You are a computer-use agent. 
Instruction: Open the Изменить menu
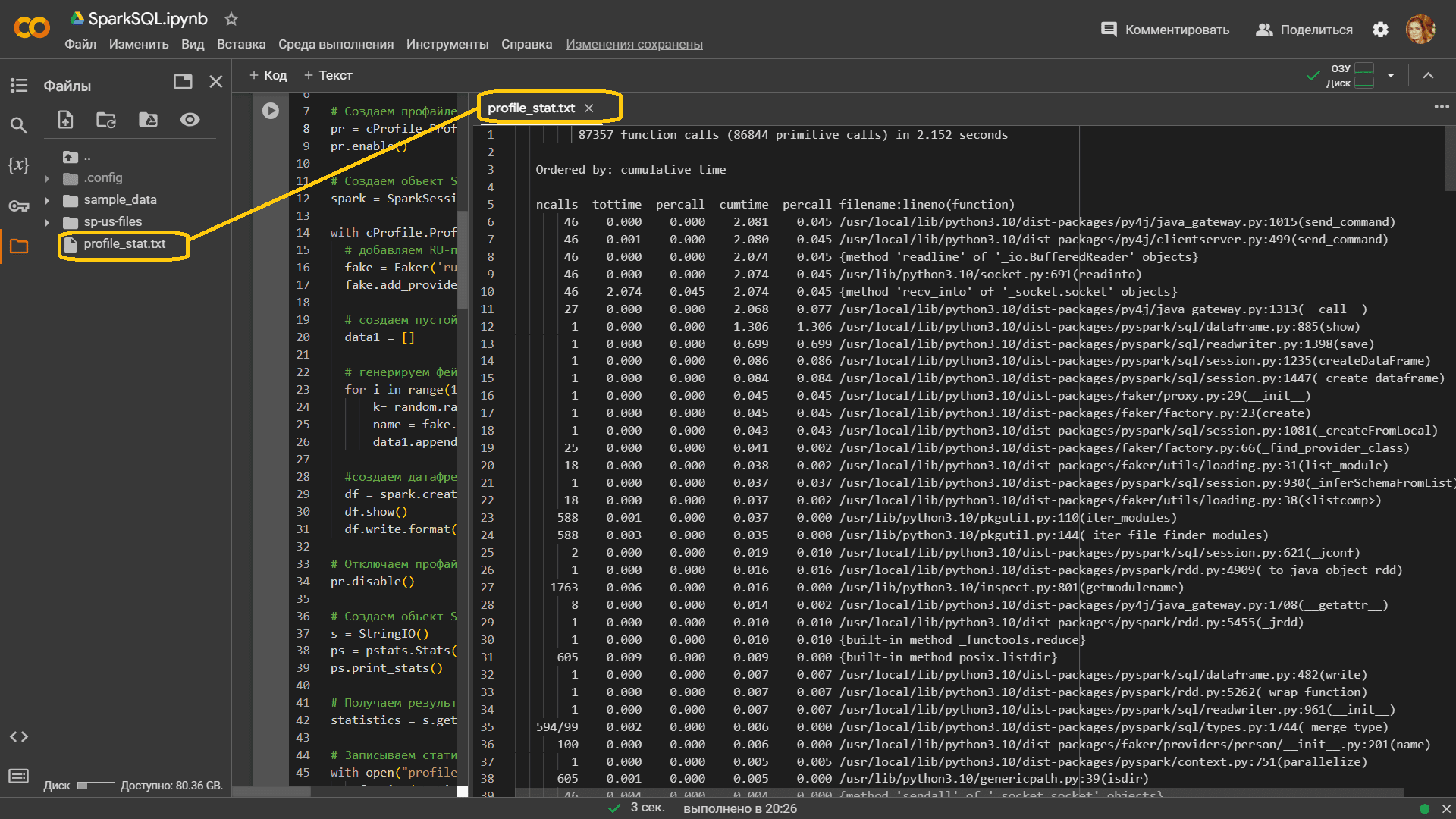click(139, 44)
